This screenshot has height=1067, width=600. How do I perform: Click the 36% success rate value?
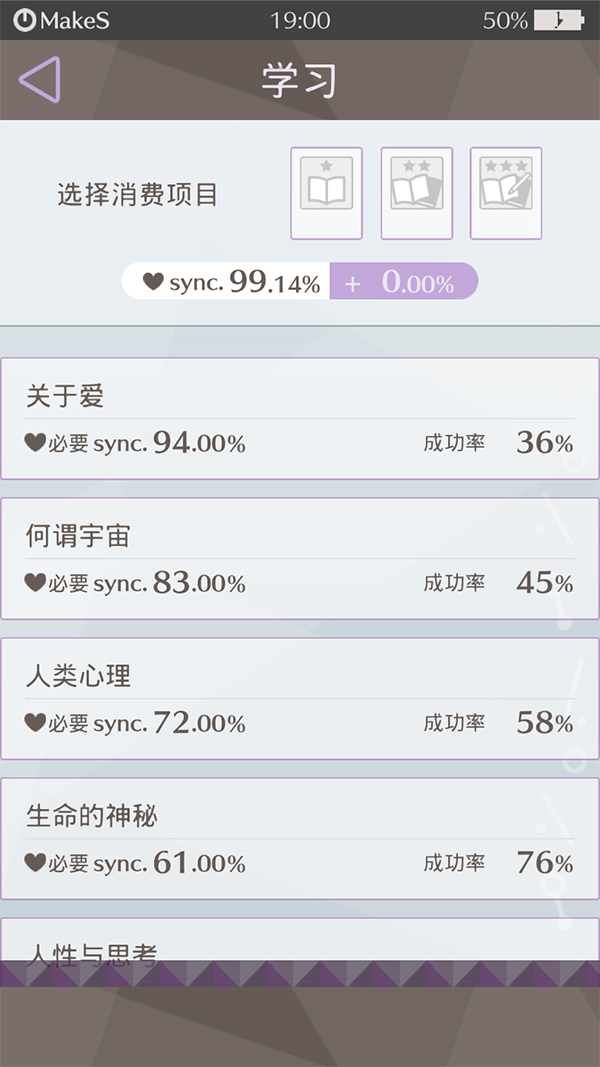(x=544, y=442)
